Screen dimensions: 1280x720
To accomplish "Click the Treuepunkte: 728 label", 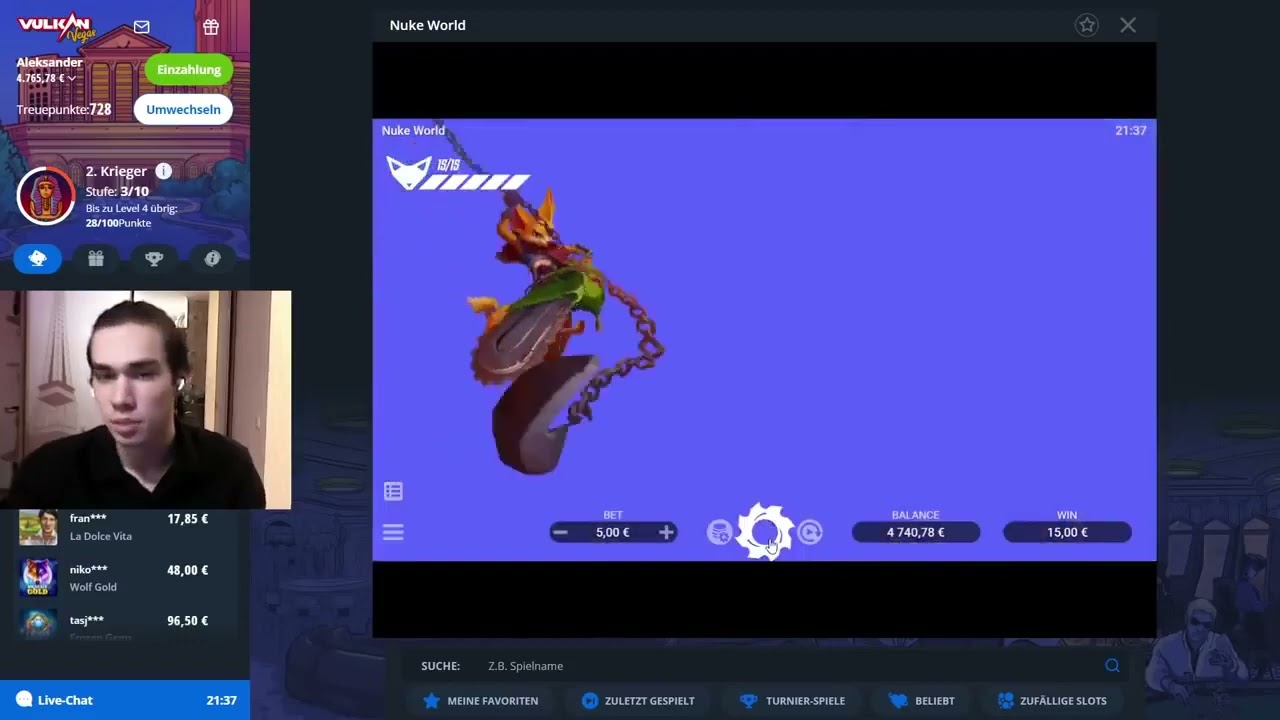I will pyautogui.click(x=64, y=110).
